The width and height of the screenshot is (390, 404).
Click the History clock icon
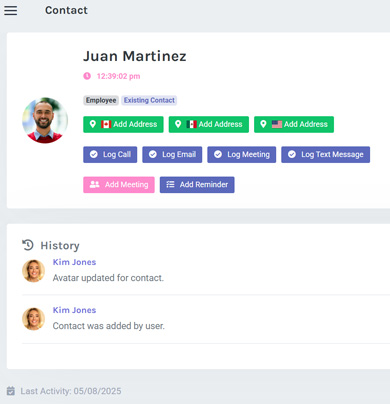(x=28, y=245)
